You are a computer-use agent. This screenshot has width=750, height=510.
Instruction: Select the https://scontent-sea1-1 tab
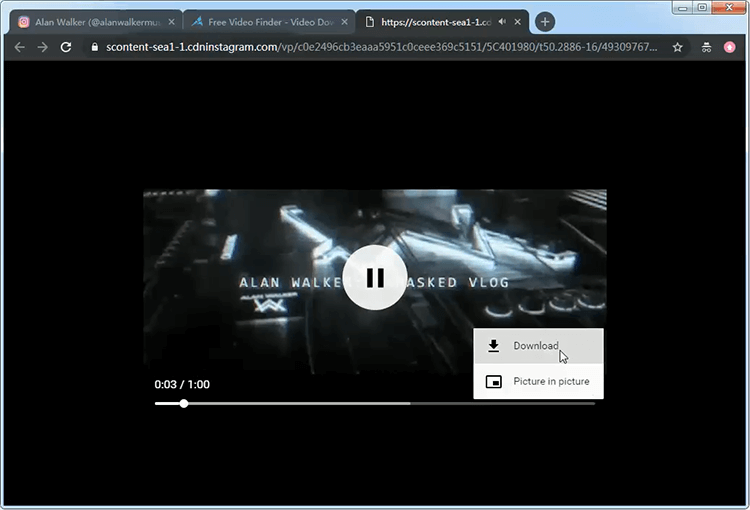coord(442,22)
